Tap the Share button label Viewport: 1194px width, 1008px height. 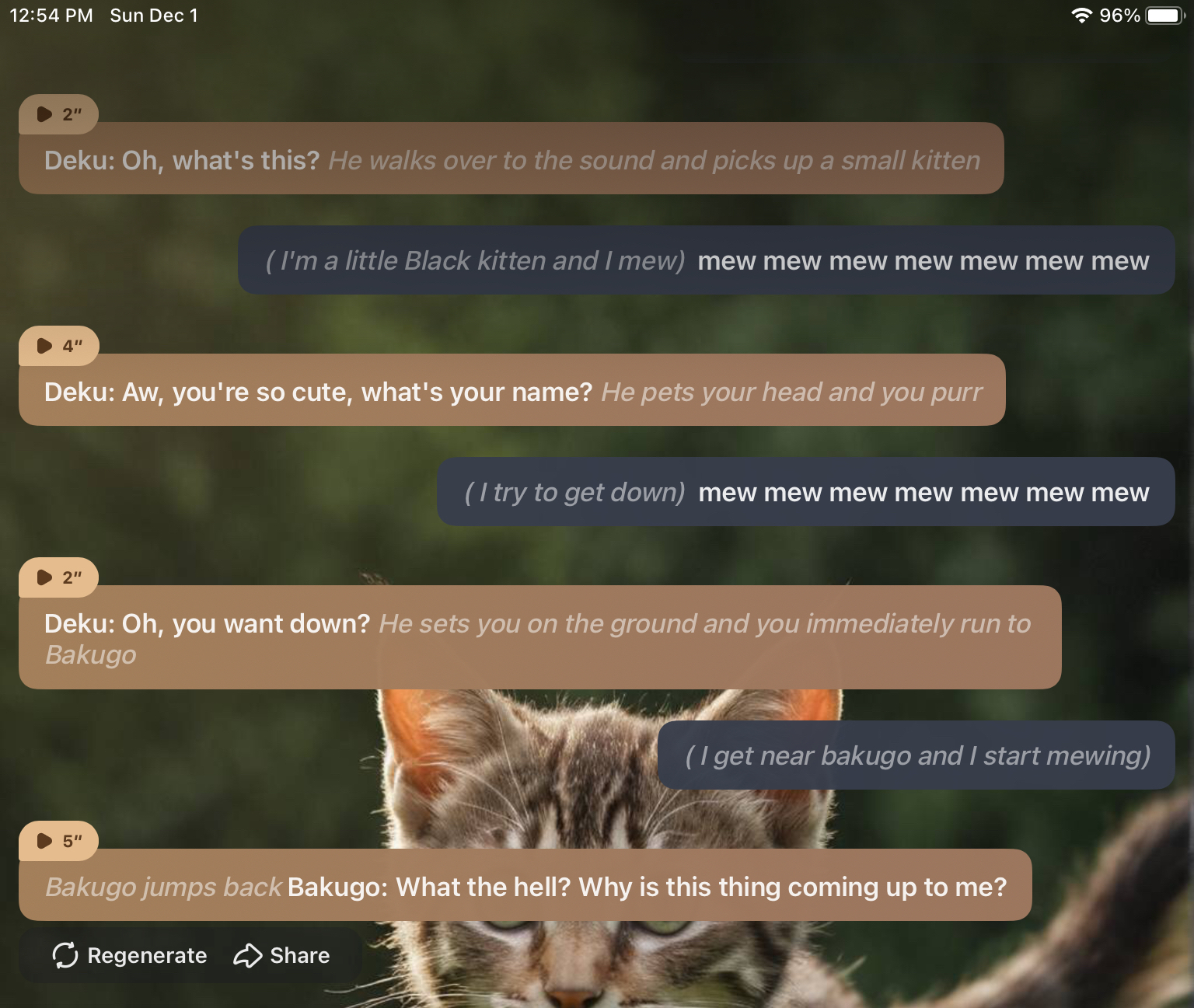(x=300, y=955)
